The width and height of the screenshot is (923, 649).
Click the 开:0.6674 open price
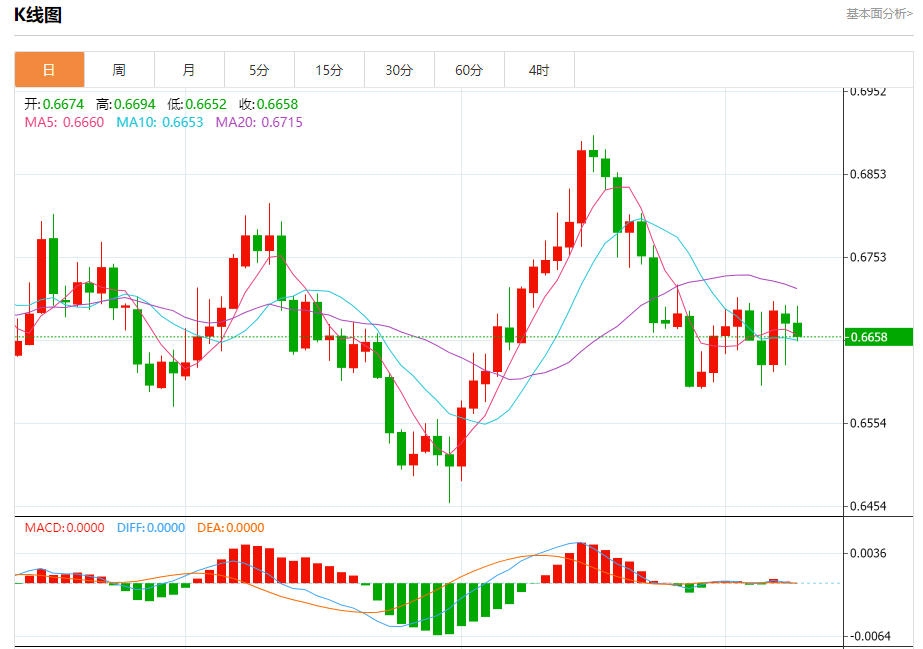(x=54, y=104)
